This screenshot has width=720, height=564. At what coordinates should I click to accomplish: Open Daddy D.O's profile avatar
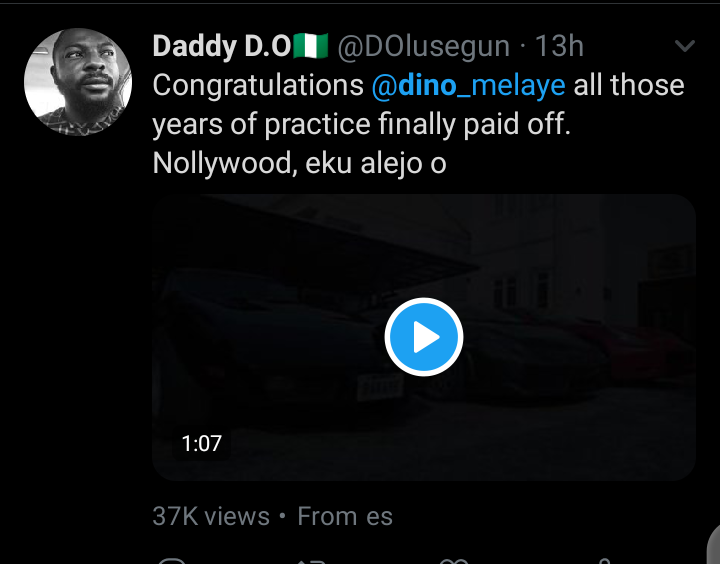78,82
